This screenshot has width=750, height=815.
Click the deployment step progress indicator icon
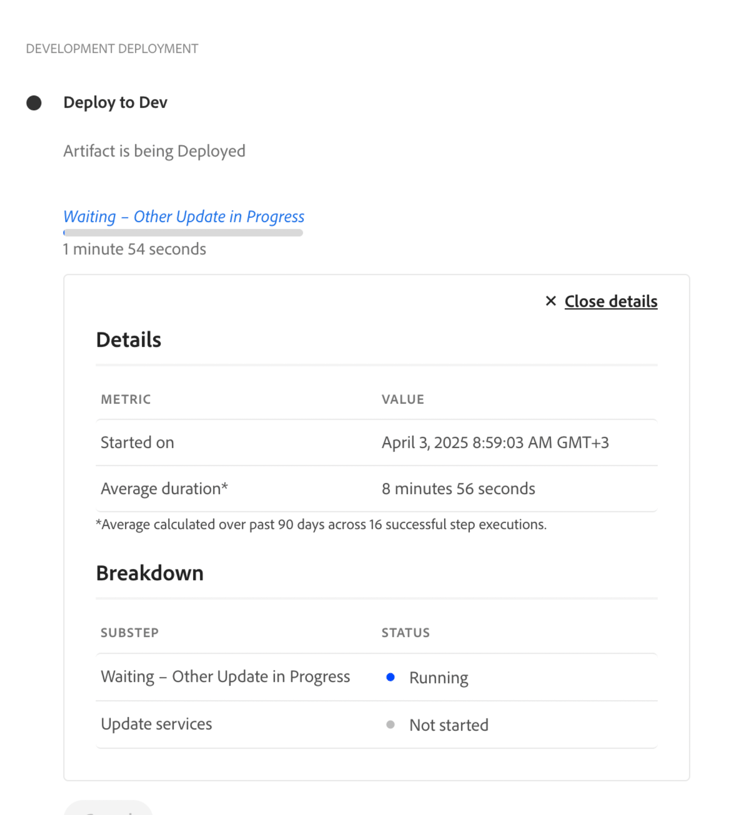(x=33, y=102)
